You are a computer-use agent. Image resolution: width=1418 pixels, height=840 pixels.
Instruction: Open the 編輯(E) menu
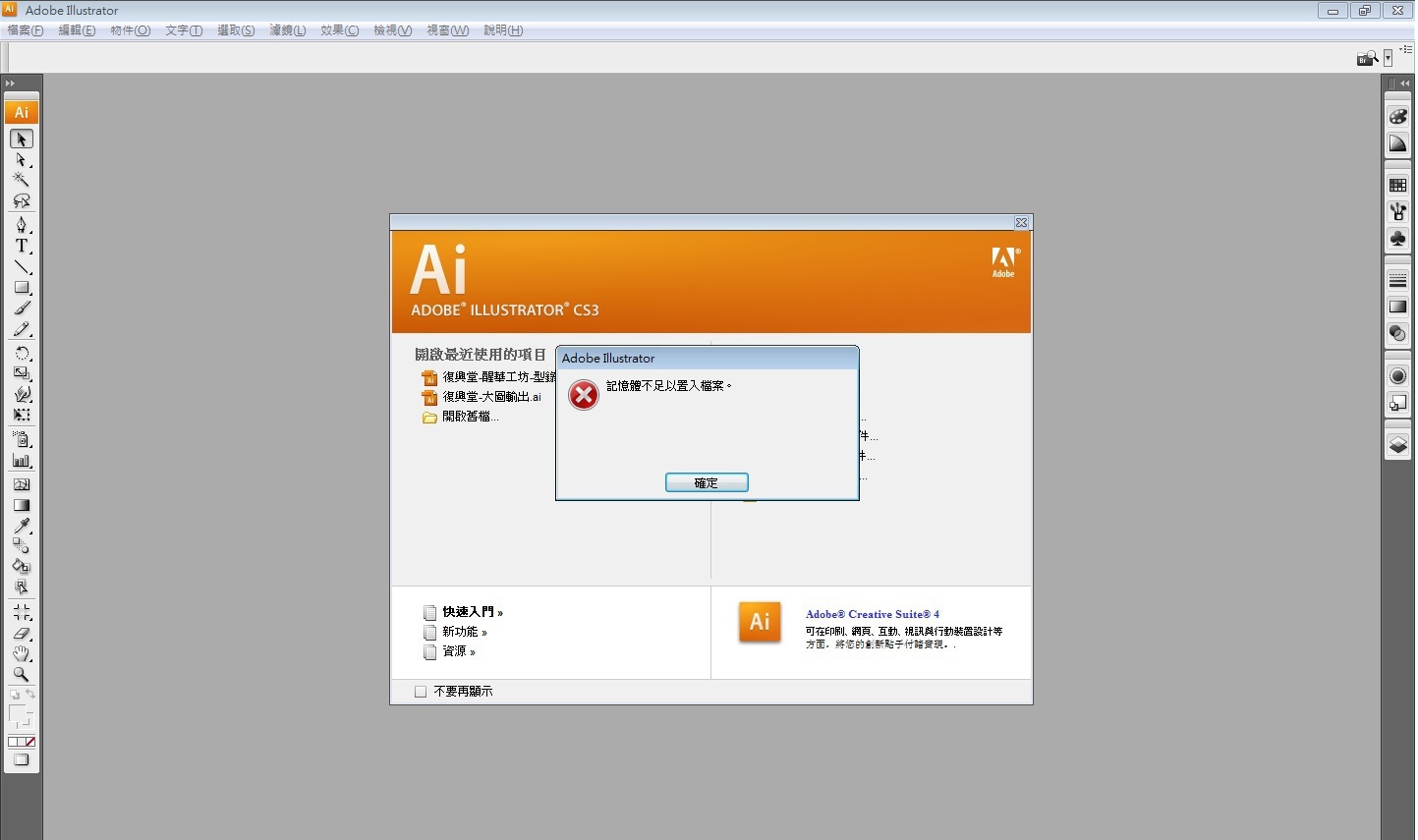tap(77, 30)
